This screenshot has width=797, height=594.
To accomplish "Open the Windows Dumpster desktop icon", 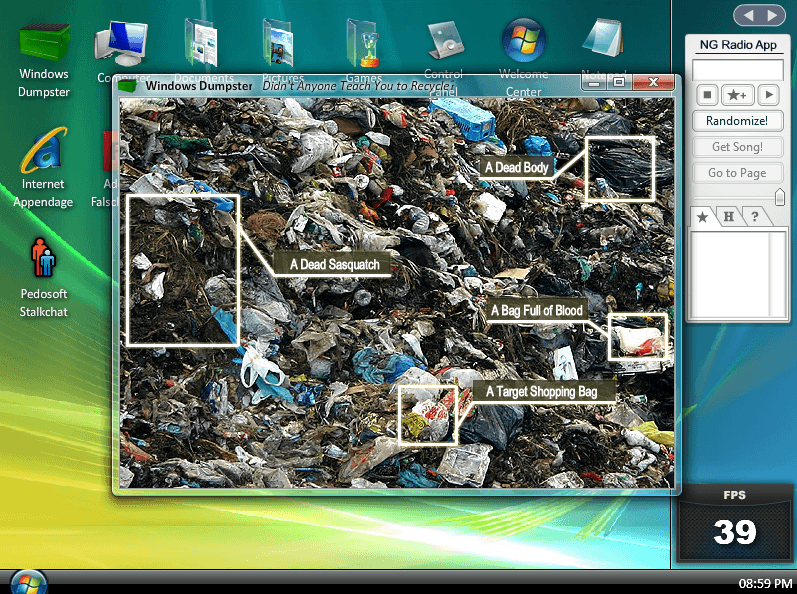I will click(x=44, y=60).
